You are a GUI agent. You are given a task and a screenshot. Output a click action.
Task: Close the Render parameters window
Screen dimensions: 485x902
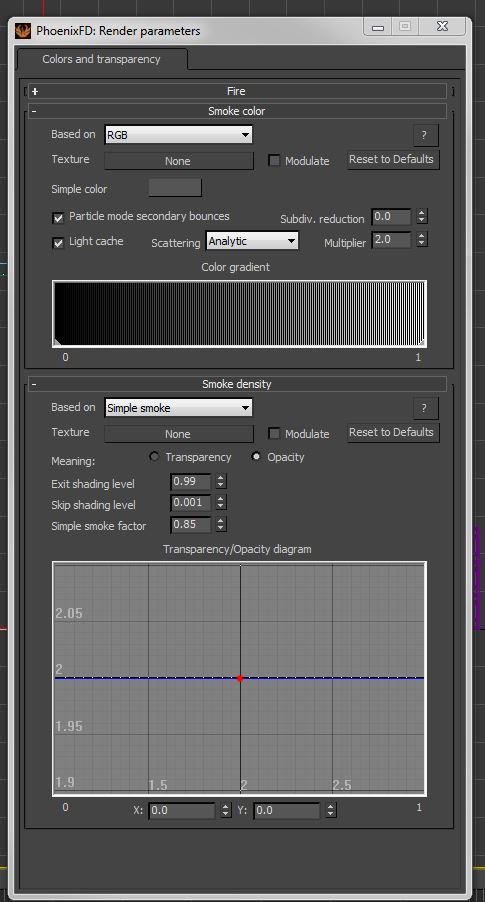442,27
